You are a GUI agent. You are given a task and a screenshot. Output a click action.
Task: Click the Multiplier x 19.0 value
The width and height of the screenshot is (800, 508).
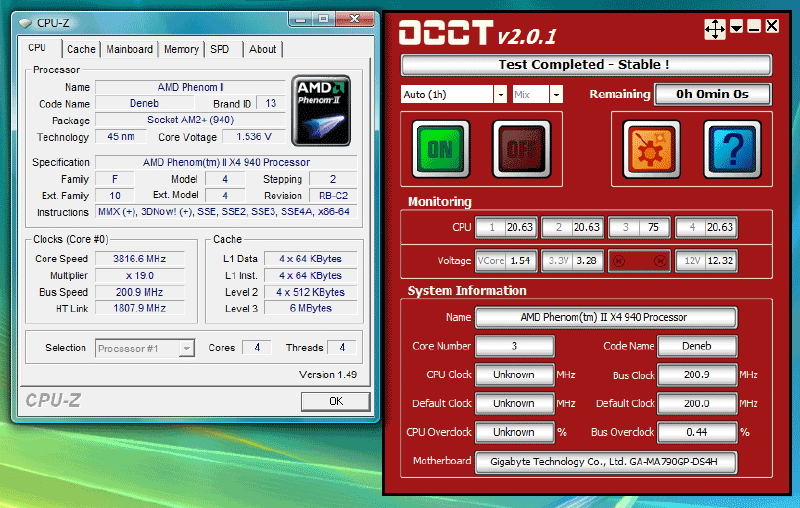pos(140,275)
